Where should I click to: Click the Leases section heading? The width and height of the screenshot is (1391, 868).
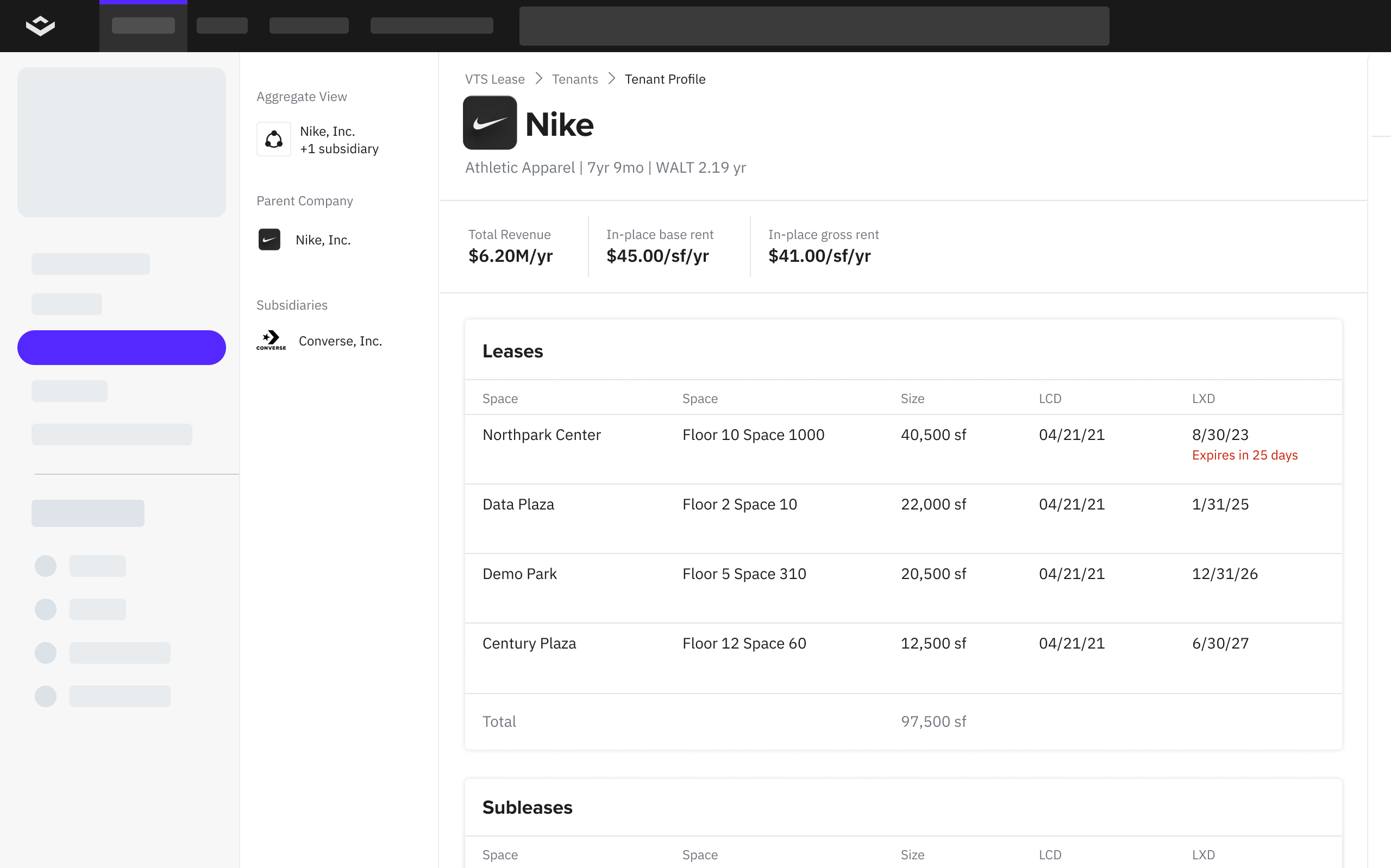[x=512, y=351]
